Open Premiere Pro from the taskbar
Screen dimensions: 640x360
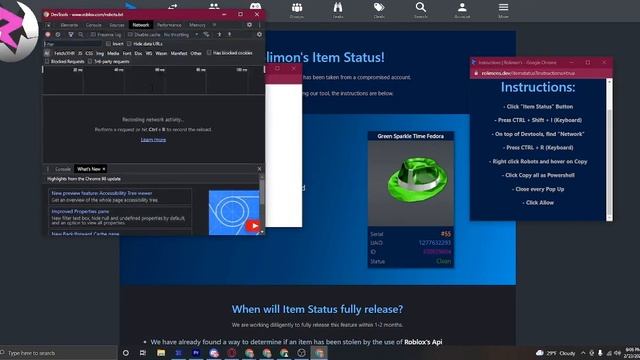pos(196,353)
